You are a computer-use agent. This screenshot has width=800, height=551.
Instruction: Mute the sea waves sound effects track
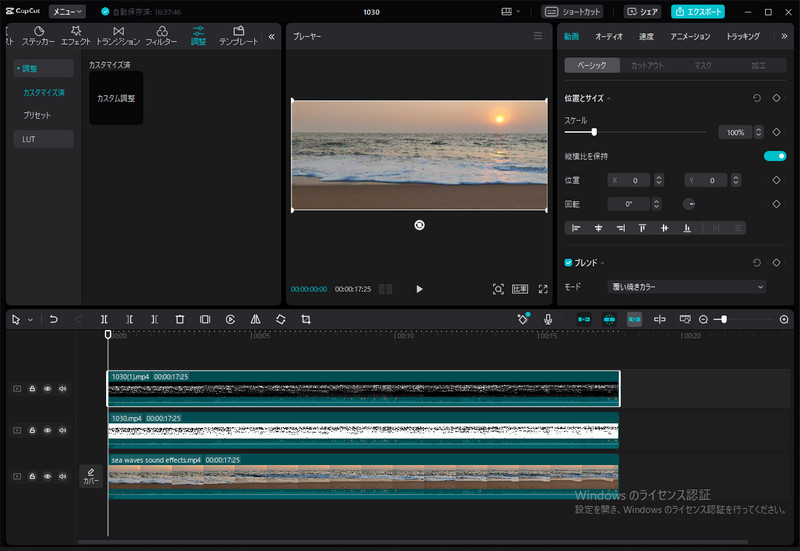coord(63,476)
